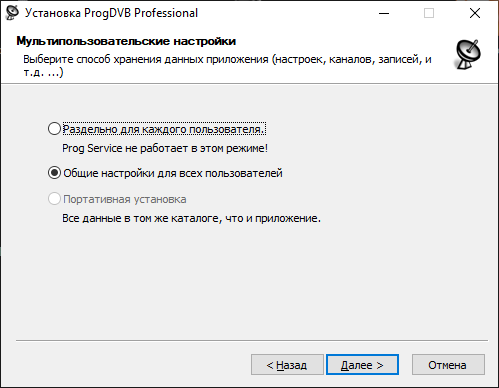The height and width of the screenshot is (388, 499).
Task: Click the horizontal separator above the buttons
Action: (252, 340)
